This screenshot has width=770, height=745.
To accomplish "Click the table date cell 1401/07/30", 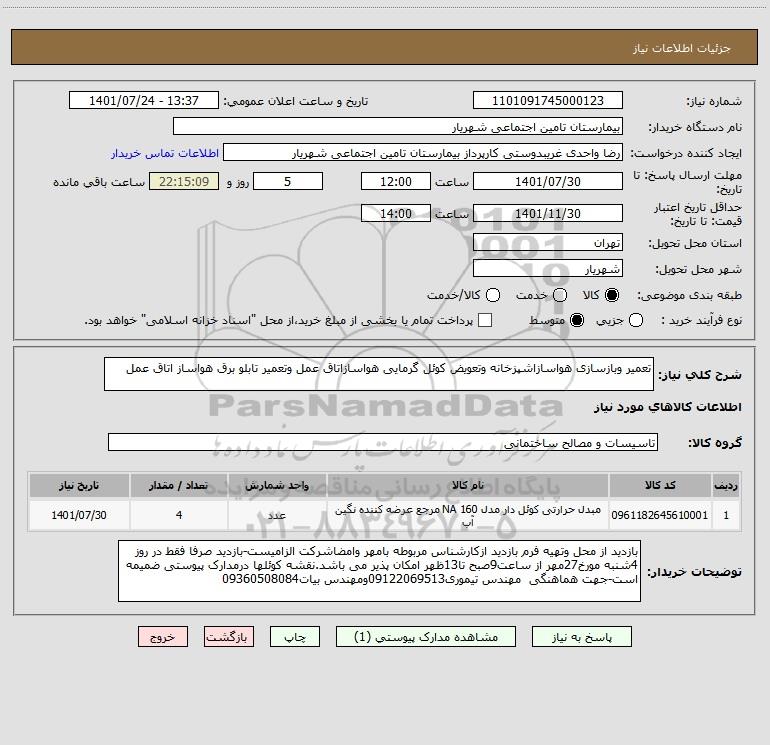I will [x=79, y=515].
